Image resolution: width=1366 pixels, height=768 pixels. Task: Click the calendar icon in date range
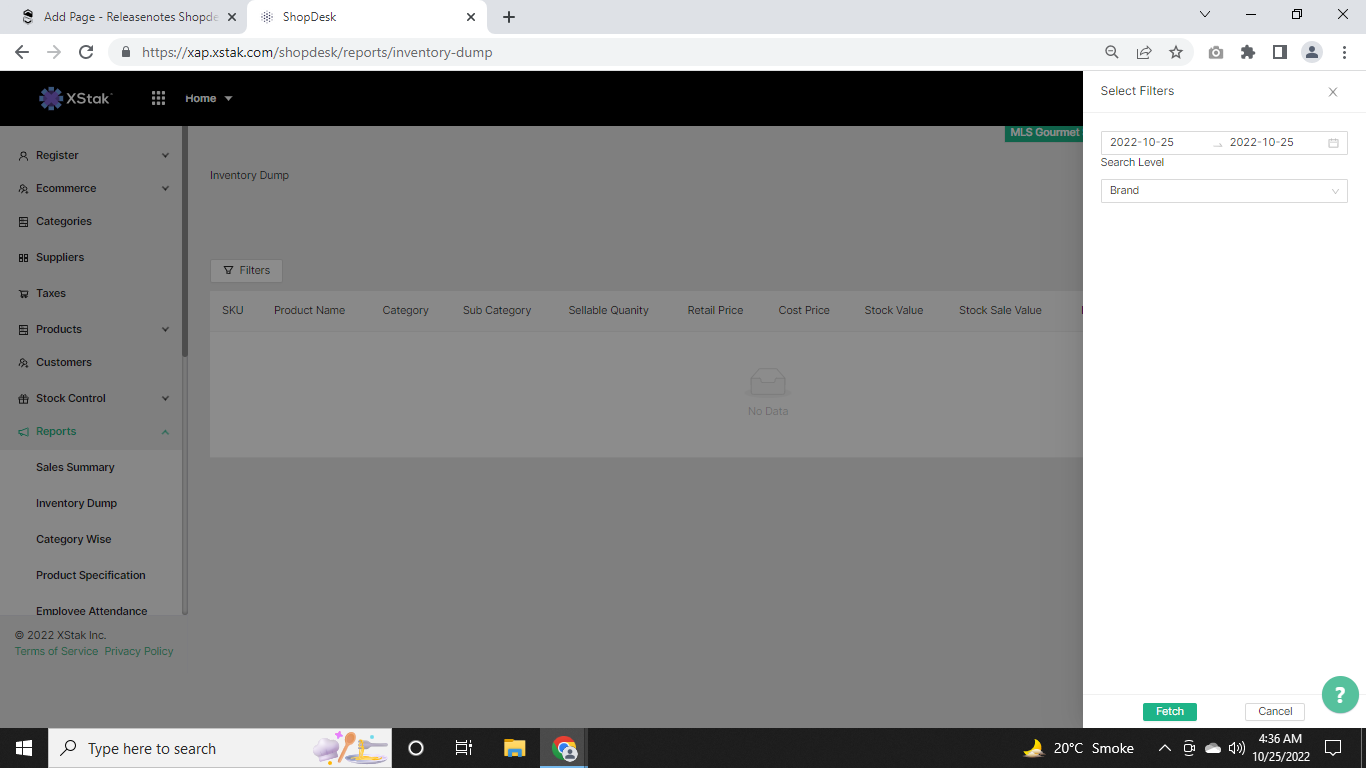(1333, 143)
